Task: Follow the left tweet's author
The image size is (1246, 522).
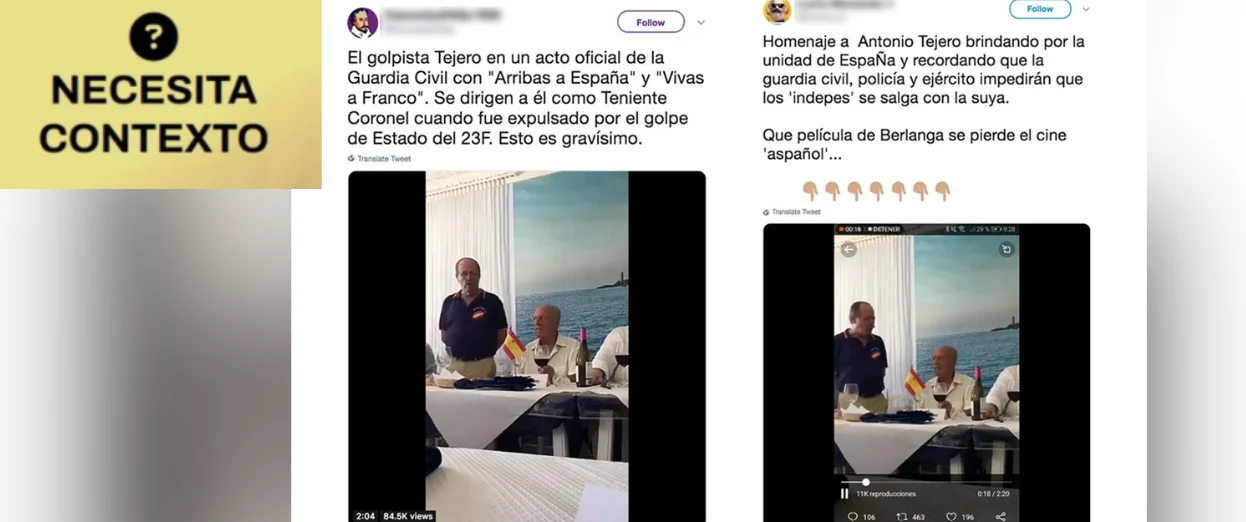Action: tap(651, 22)
